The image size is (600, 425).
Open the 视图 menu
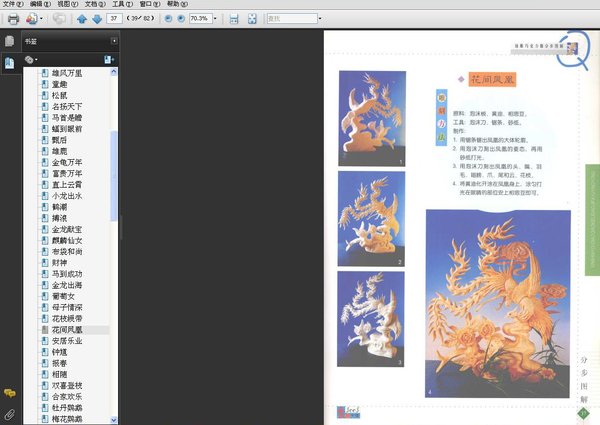pos(68,4)
